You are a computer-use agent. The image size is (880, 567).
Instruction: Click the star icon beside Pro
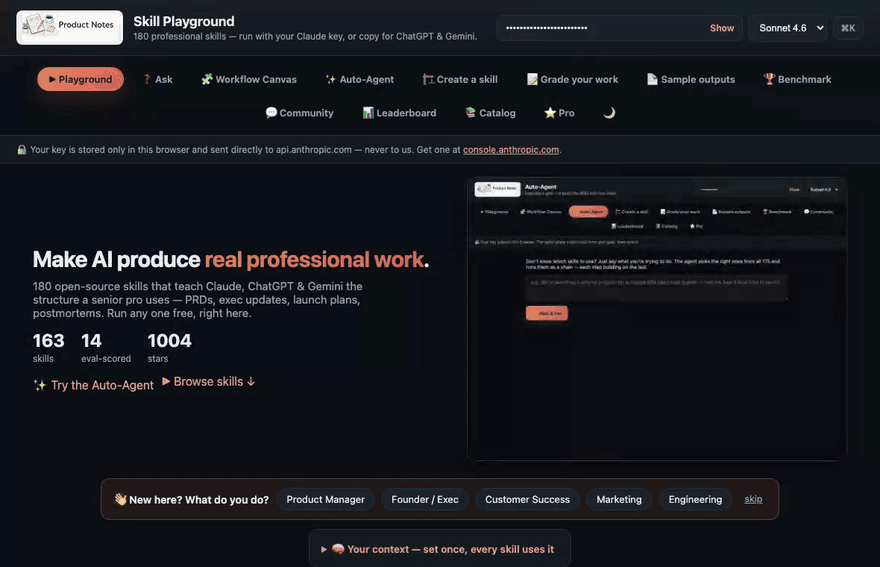pos(550,113)
